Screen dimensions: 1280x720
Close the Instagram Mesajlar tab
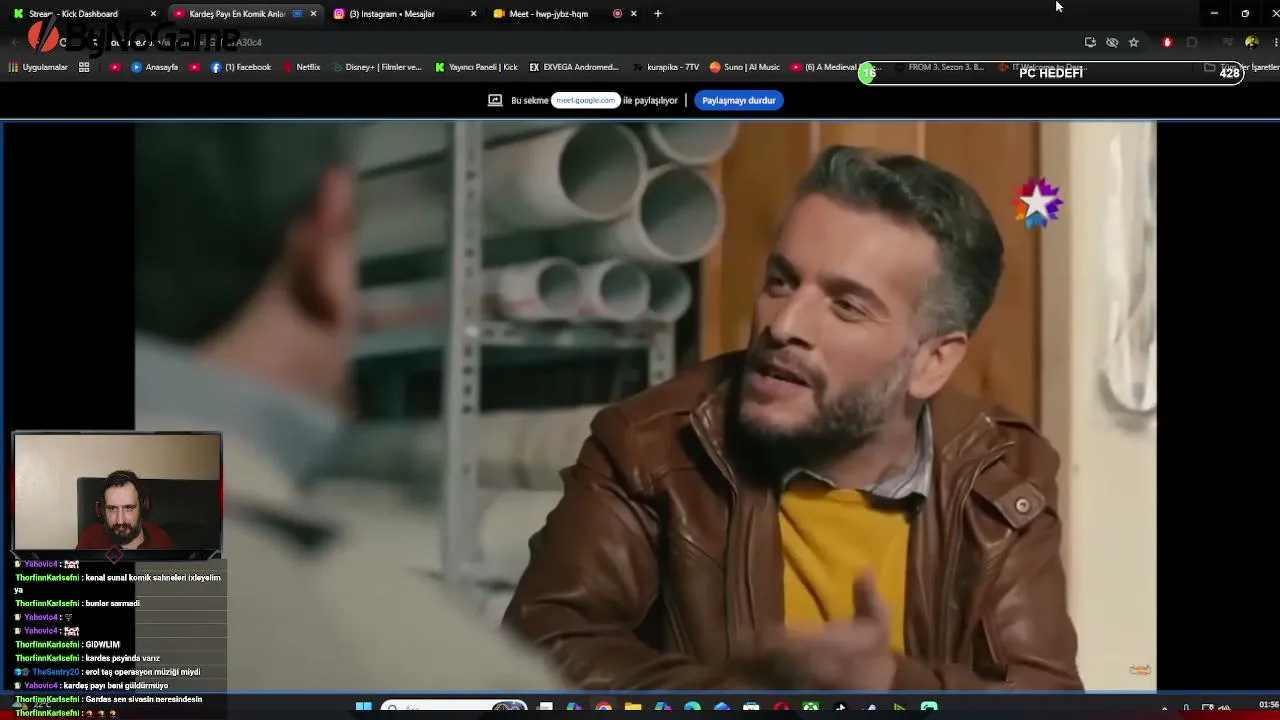pyautogui.click(x=473, y=14)
